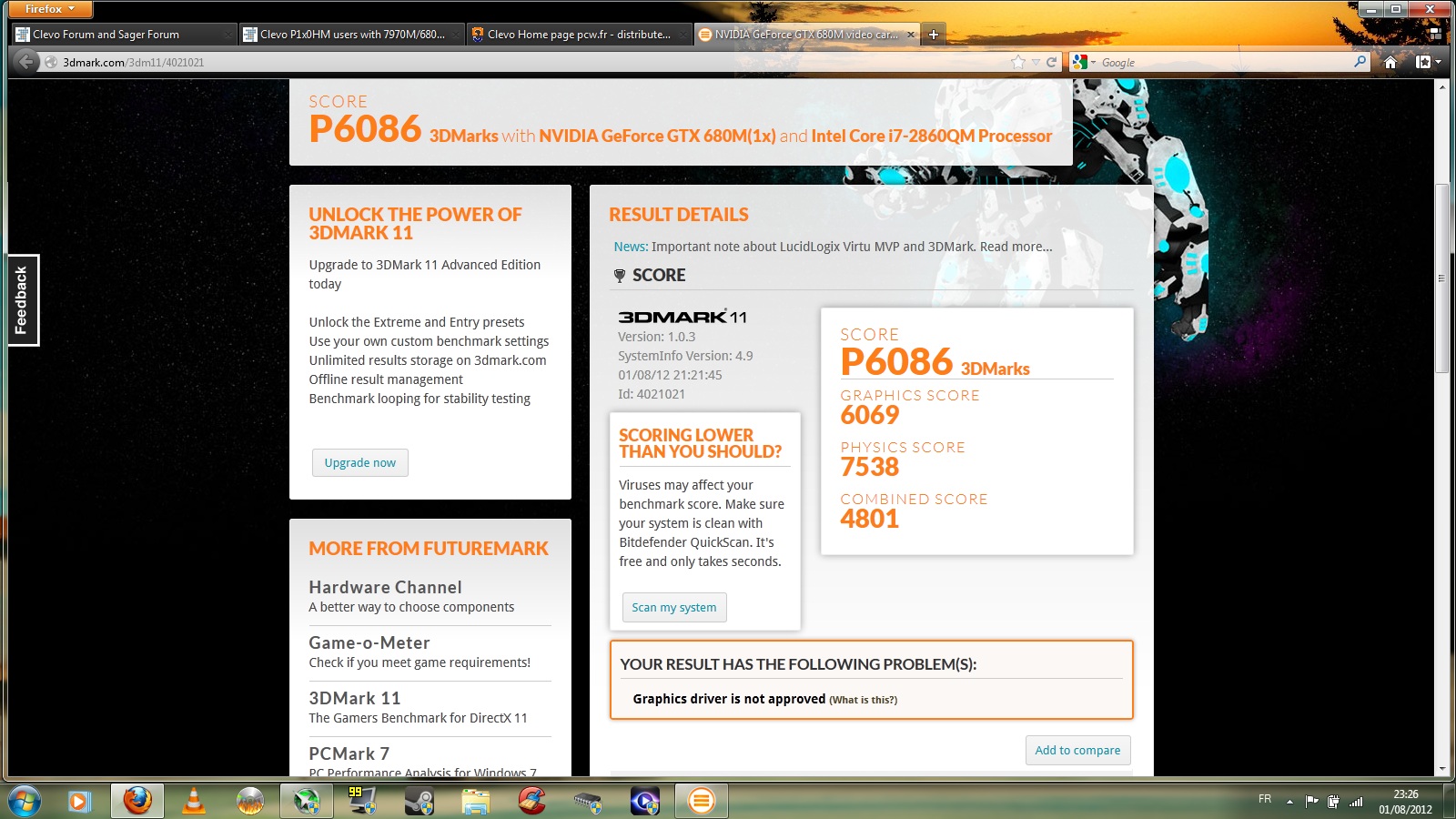The width and height of the screenshot is (1456, 819).
Task: Open bookmarks button dropdown arrow
Action: click(1439, 62)
